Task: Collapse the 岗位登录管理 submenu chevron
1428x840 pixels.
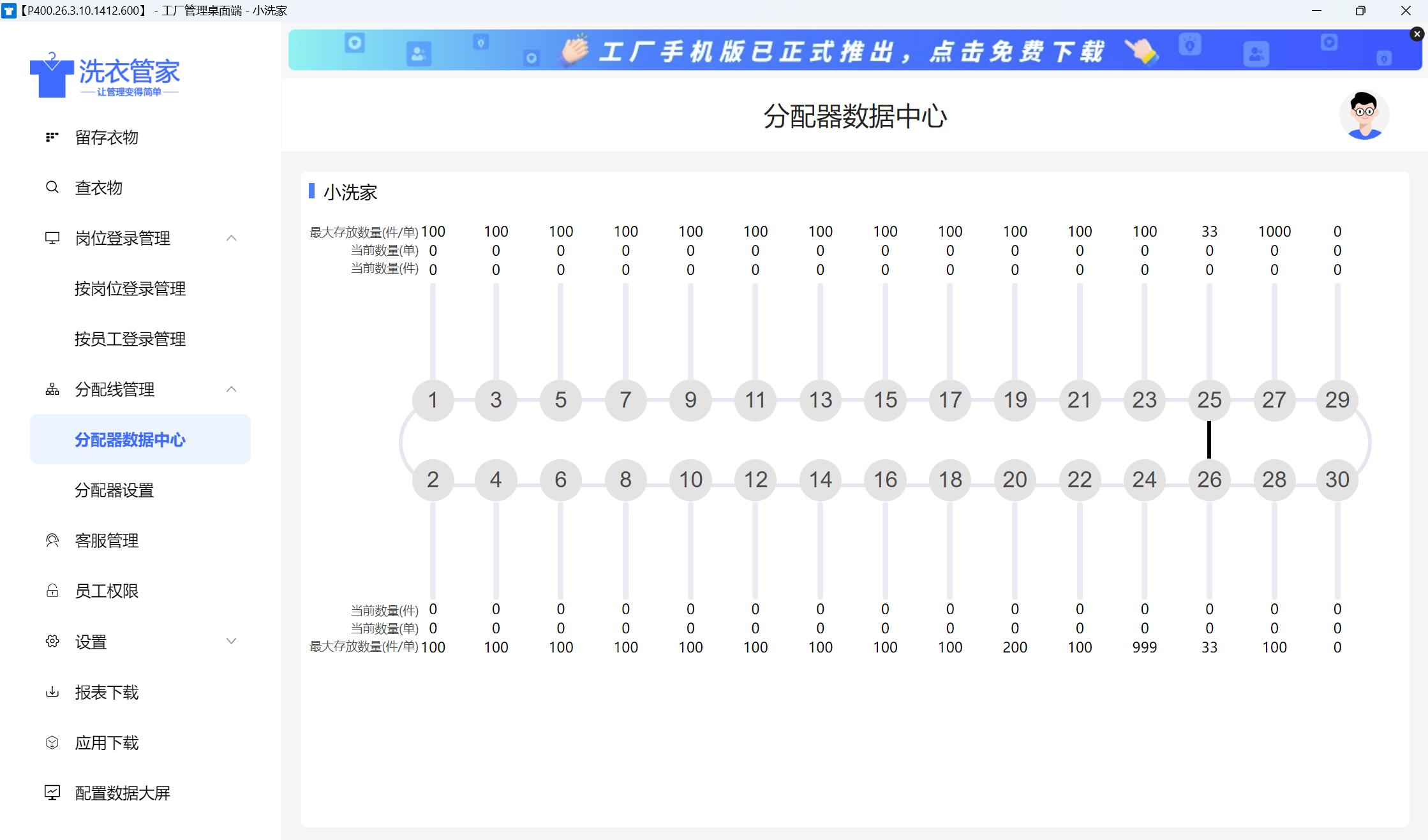Action: pos(232,238)
